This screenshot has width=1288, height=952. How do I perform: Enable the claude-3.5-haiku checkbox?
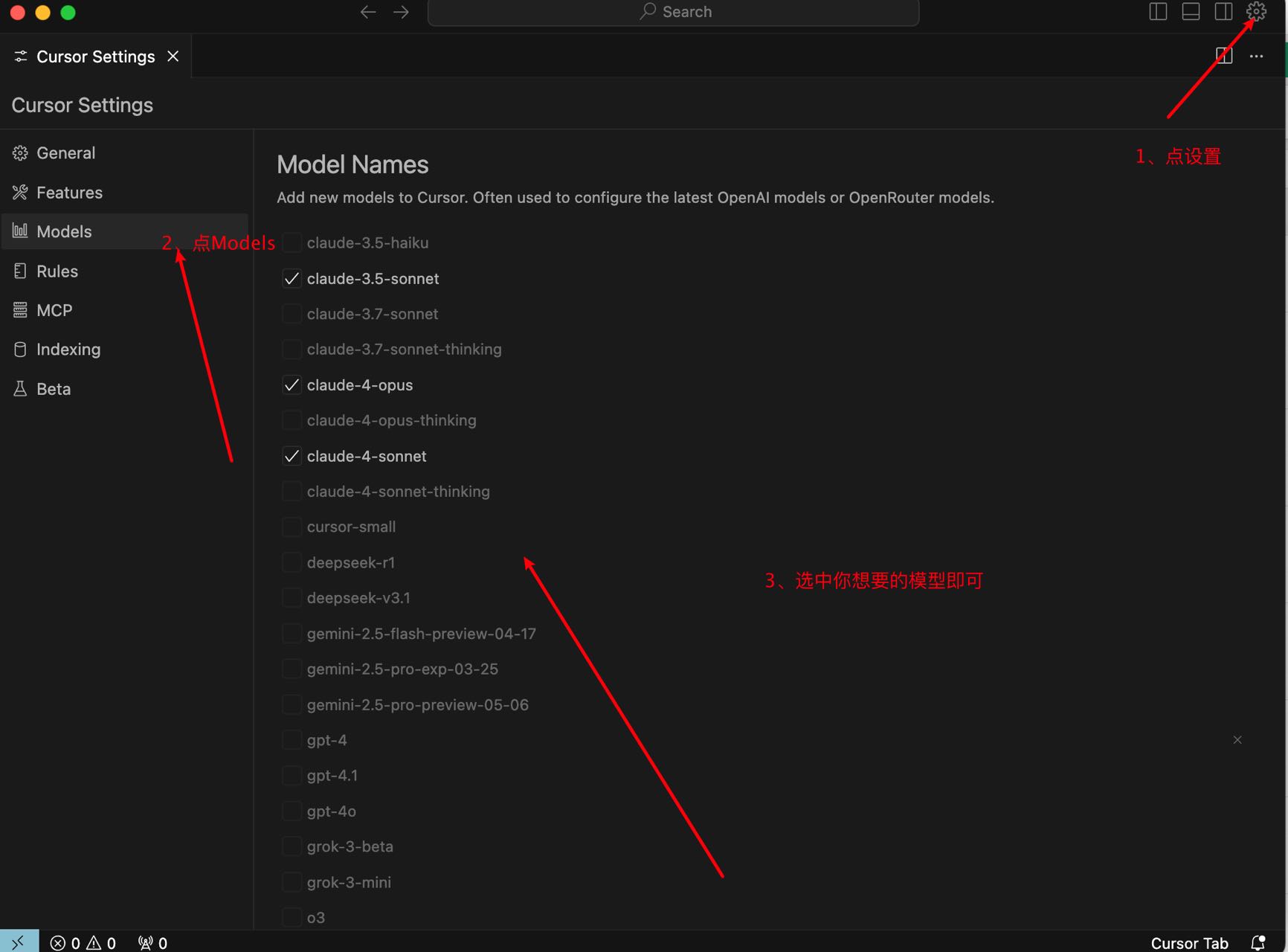point(292,242)
